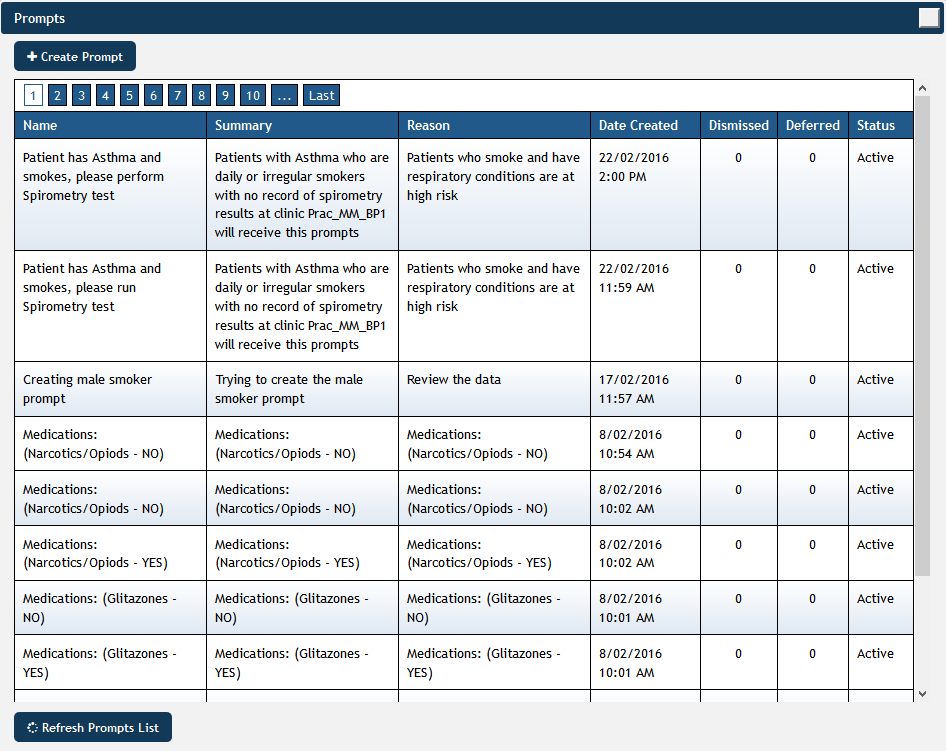Go to the Last page of prompts

tap(322, 95)
